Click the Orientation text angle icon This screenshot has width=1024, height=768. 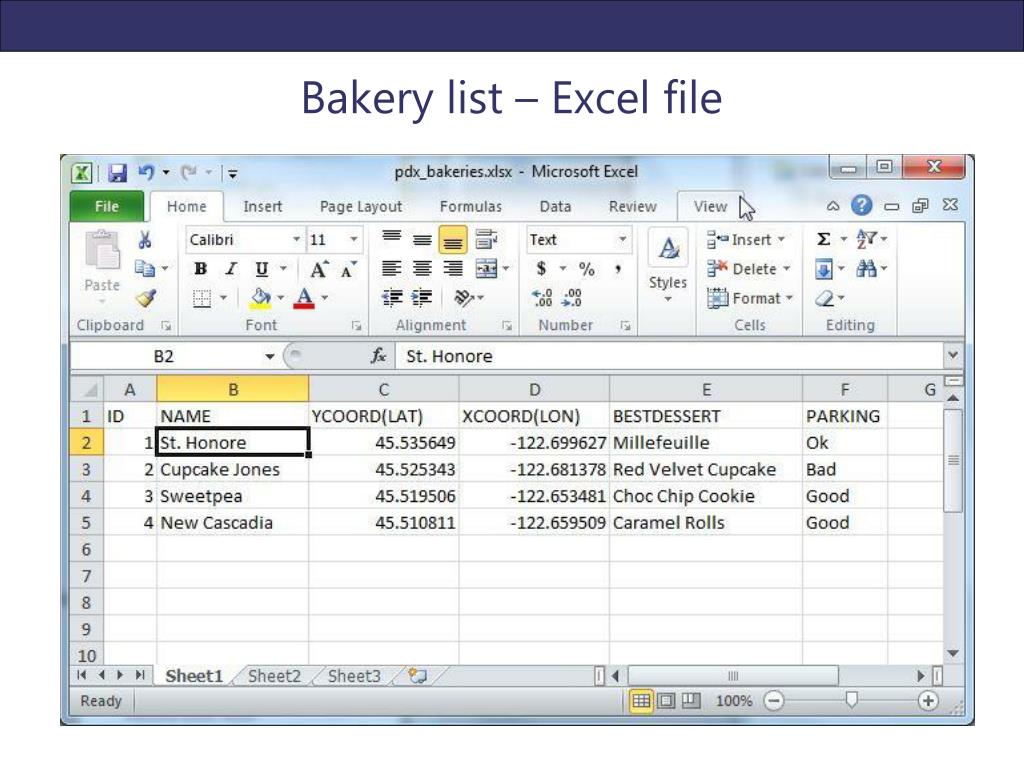pyautogui.click(x=464, y=298)
